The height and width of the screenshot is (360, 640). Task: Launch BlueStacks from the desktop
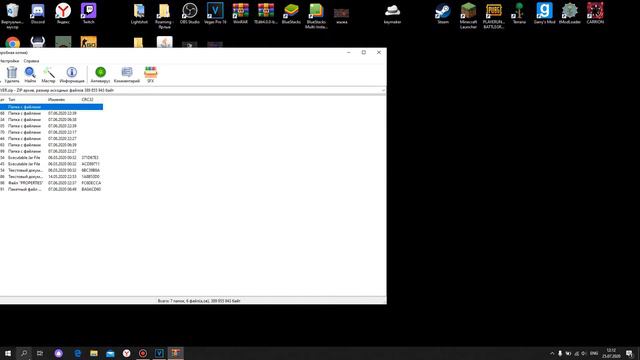291,13
